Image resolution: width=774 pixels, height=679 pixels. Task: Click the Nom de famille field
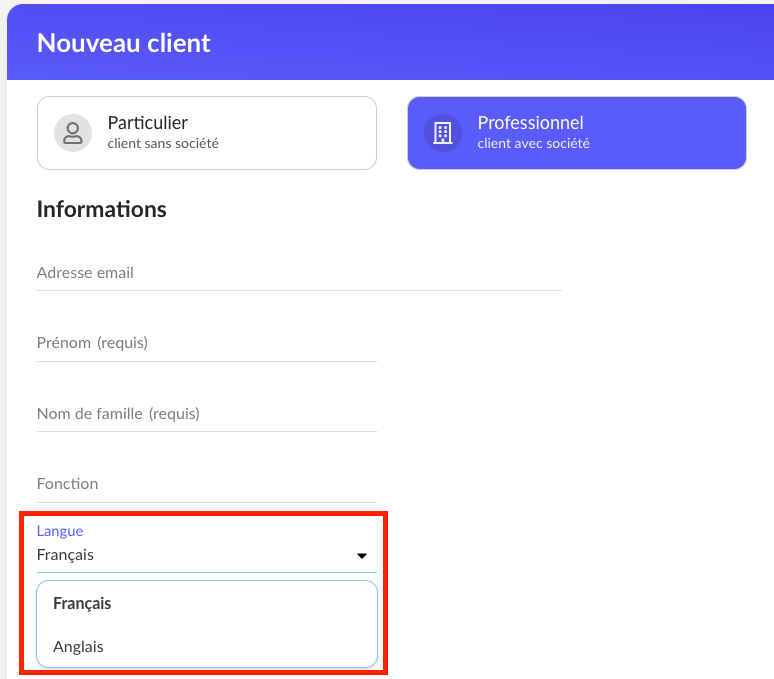point(206,414)
